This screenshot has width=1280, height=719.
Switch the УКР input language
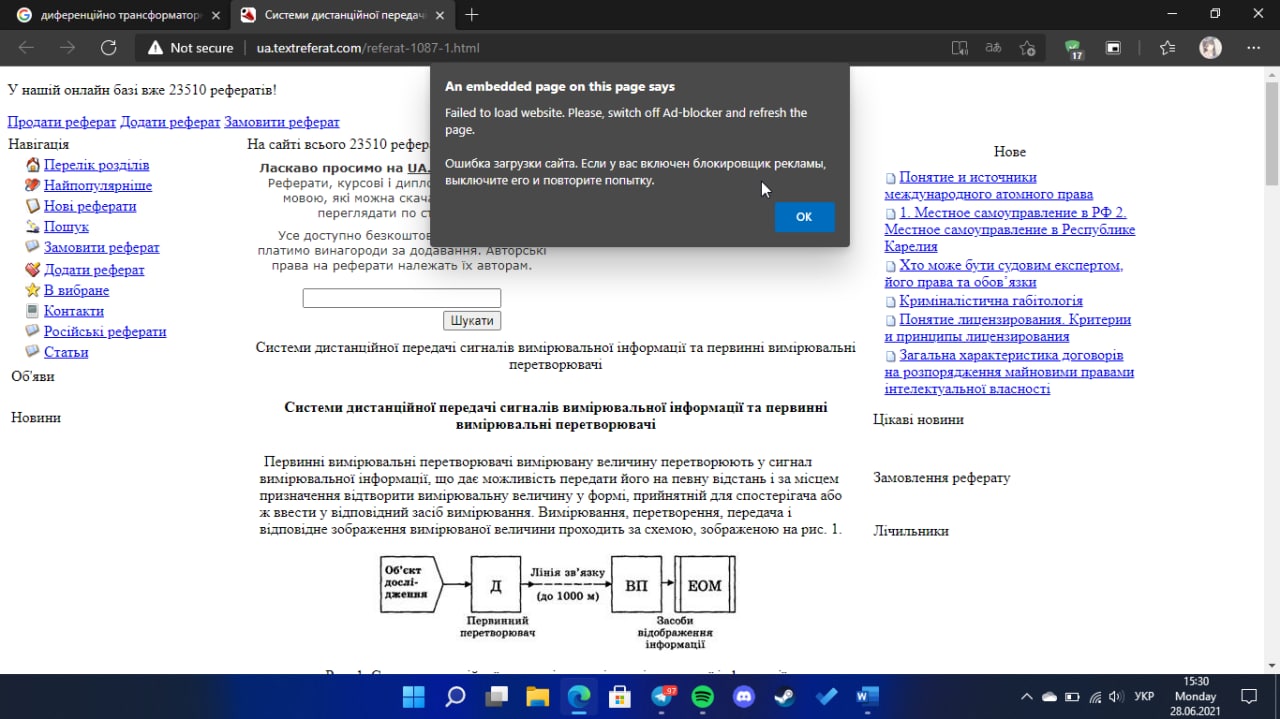pos(1146,697)
